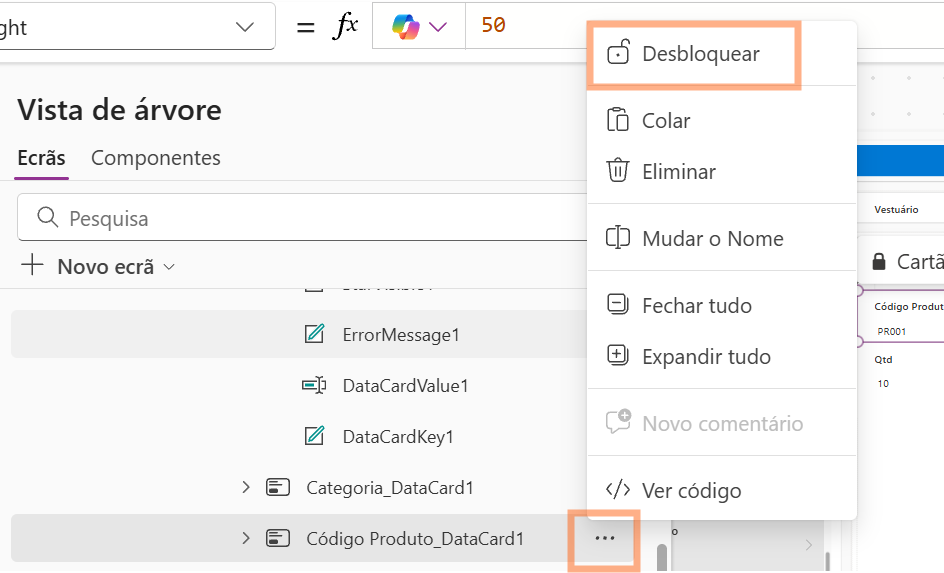Screen dimensions: 944x573
Task: Switch to the Componentes tab
Action: (x=156, y=158)
